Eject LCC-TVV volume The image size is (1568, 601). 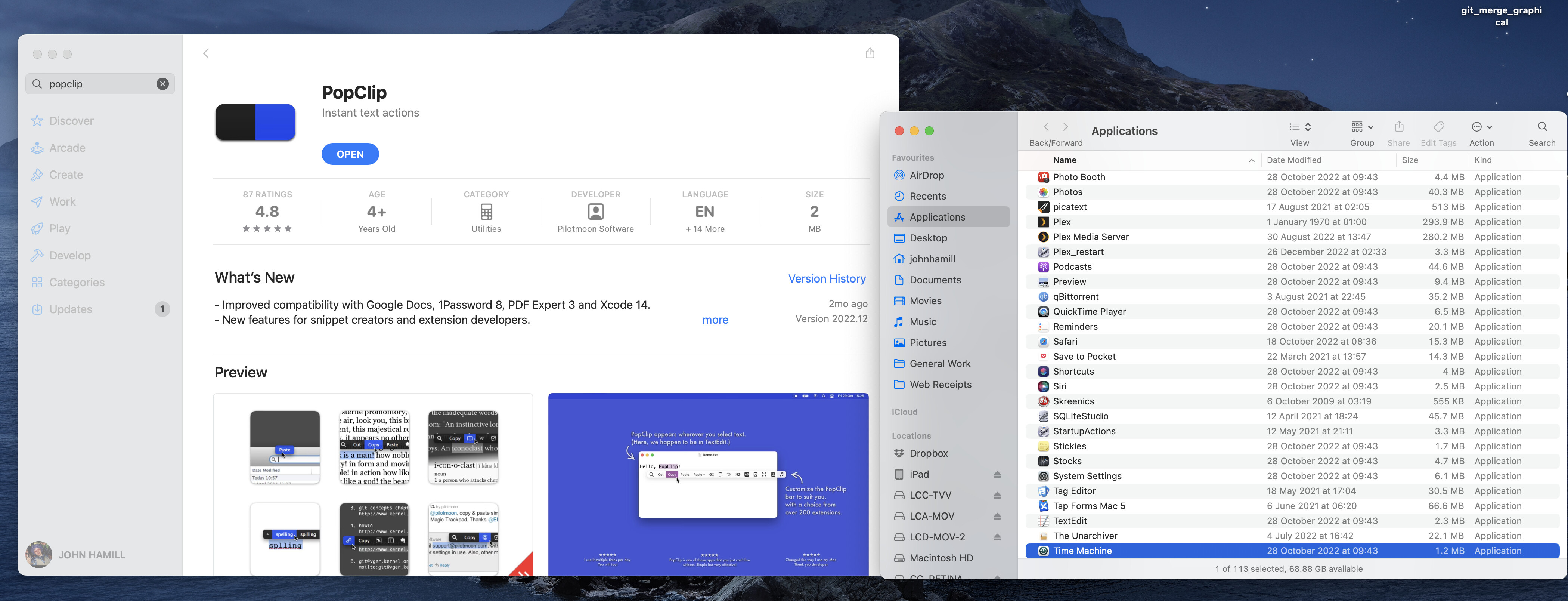(997, 495)
